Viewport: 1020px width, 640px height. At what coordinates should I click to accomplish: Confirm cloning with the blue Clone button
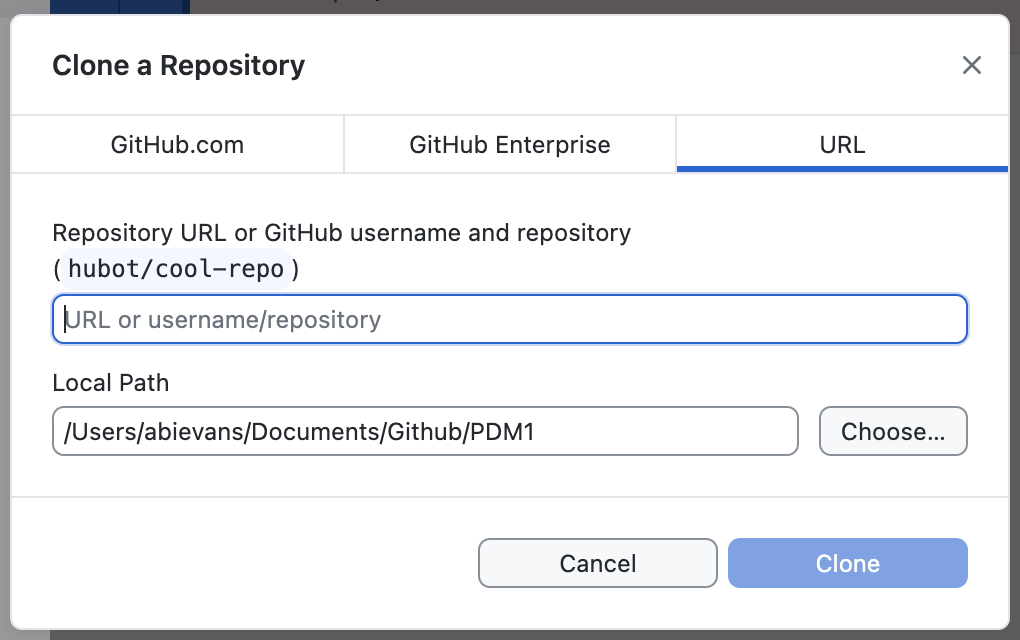coord(847,563)
